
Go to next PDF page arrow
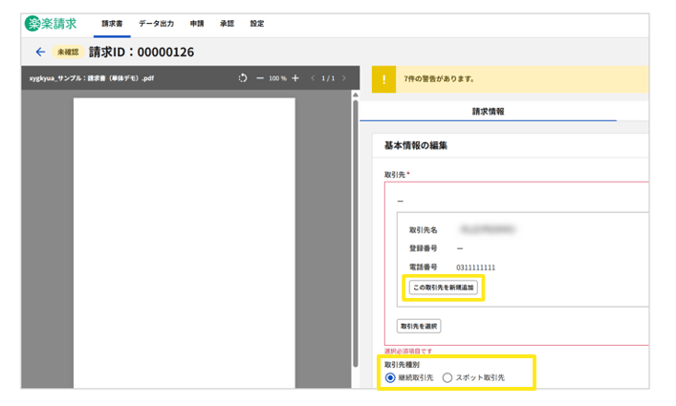tap(343, 78)
